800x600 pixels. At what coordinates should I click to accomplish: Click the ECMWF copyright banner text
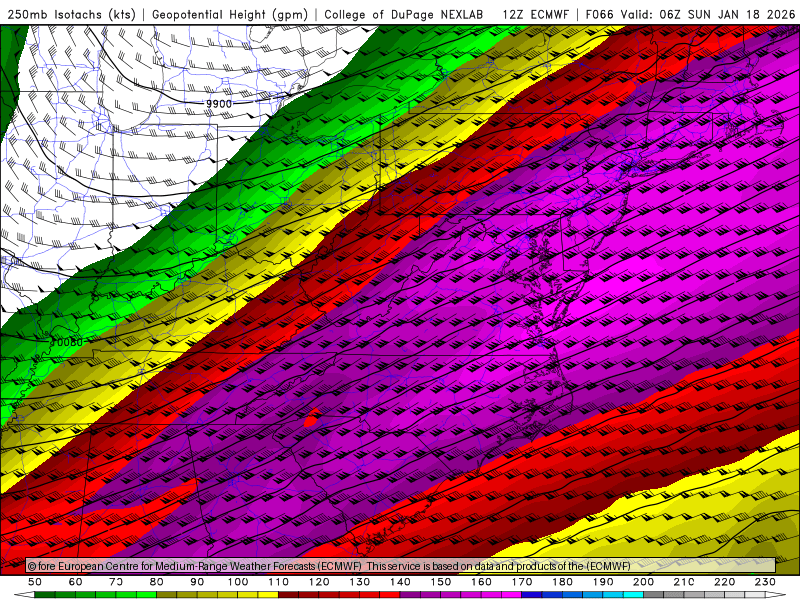(x=329, y=566)
